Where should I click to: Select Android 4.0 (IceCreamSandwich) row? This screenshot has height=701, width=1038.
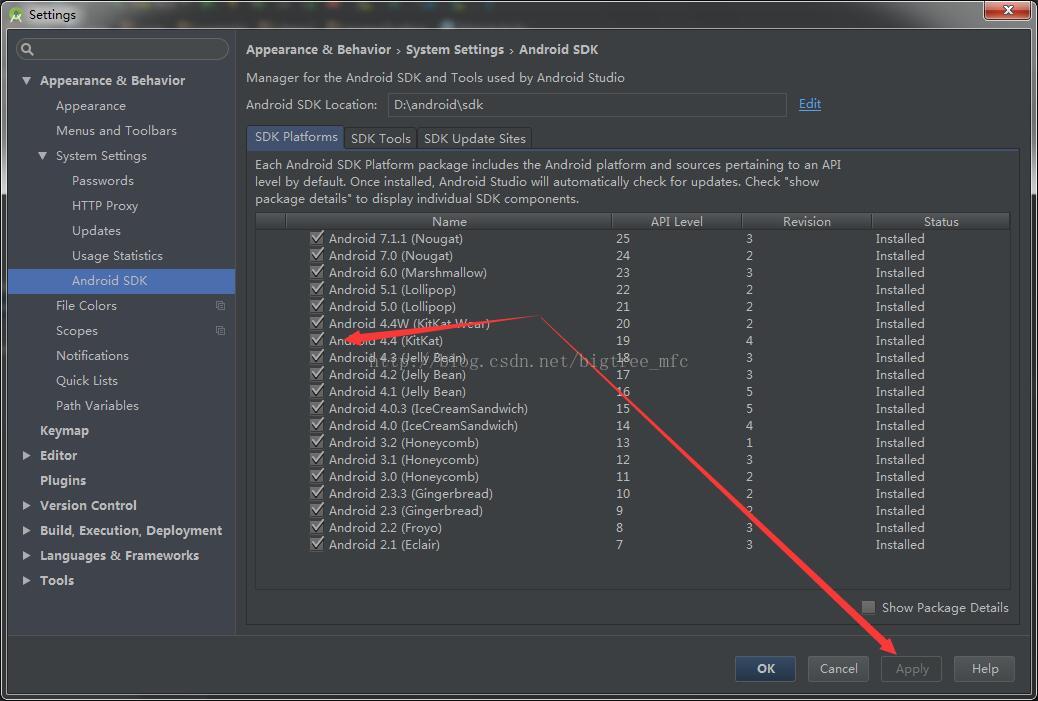(633, 426)
